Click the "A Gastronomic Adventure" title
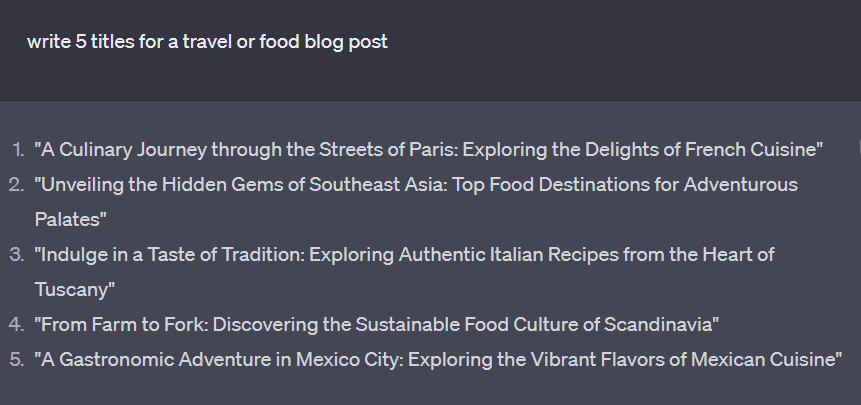The height and width of the screenshot is (405, 861). pos(438,359)
